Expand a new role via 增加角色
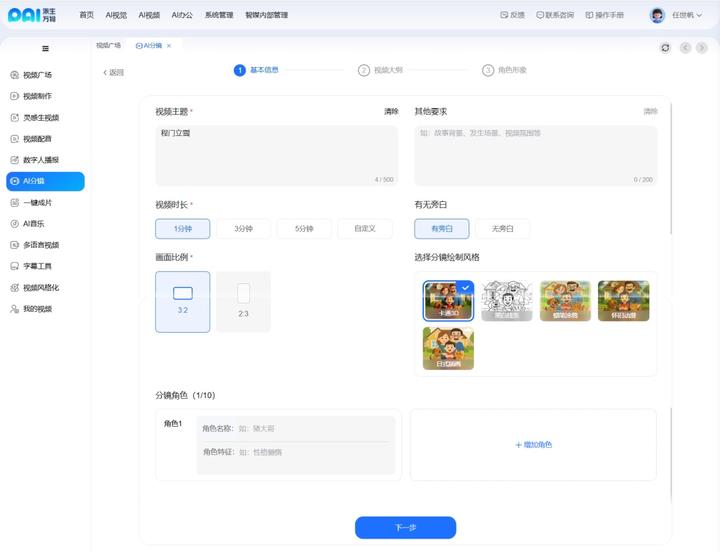This screenshot has width=720, height=552. [x=533, y=444]
